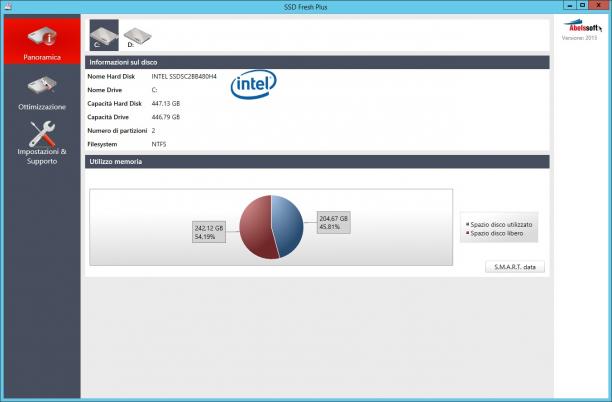
Task: Click the app icon in title bar
Action: tap(7, 6)
